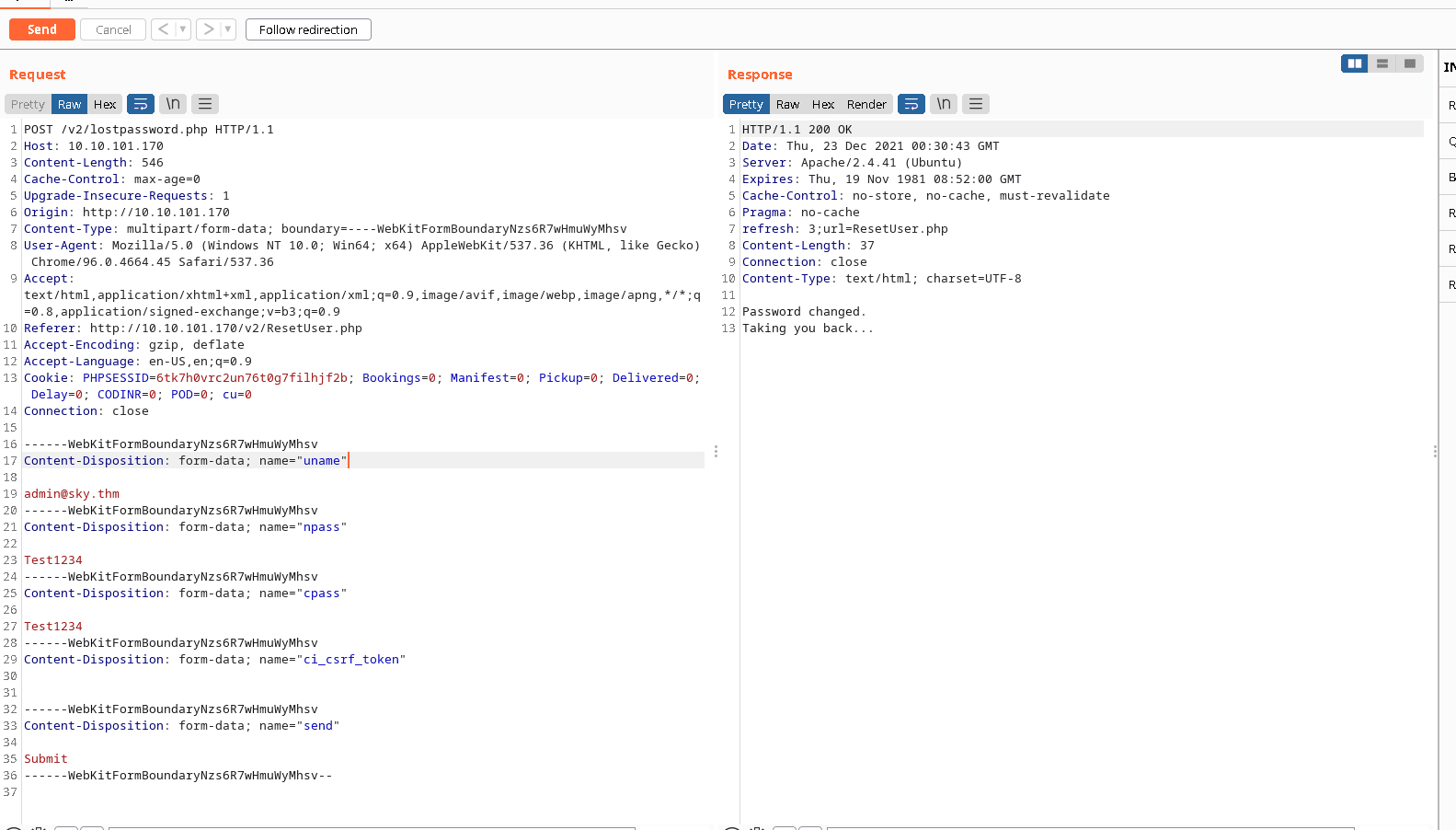Select the Pretty tab in Response panel
Image resolution: width=1456 pixels, height=830 pixels.
[x=746, y=104]
